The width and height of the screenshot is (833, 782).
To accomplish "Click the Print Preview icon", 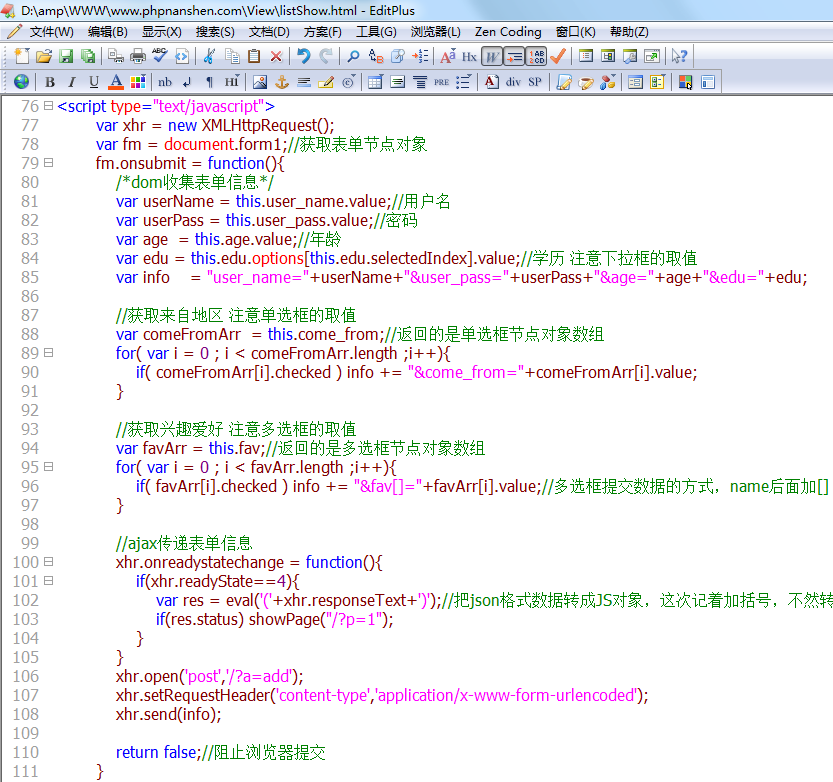I will tap(115, 56).
